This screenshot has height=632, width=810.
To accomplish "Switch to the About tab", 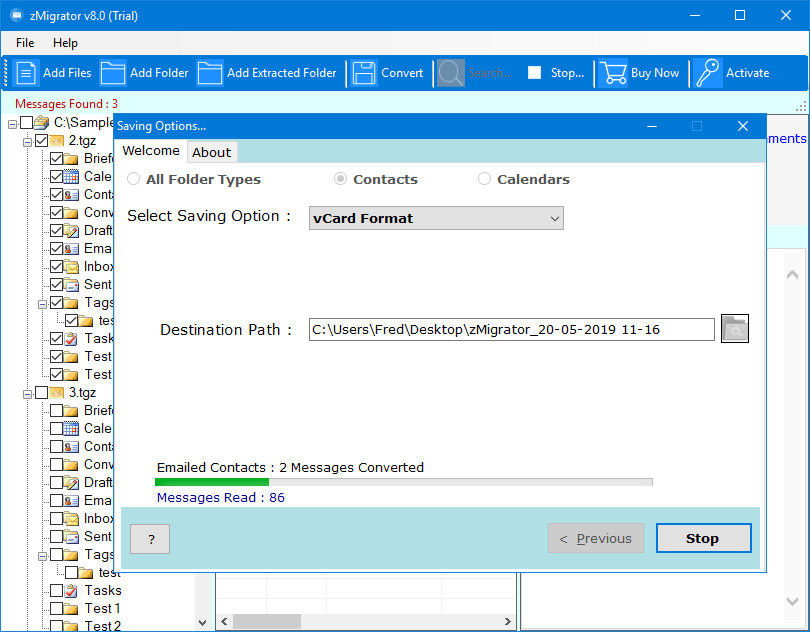I will point(212,152).
